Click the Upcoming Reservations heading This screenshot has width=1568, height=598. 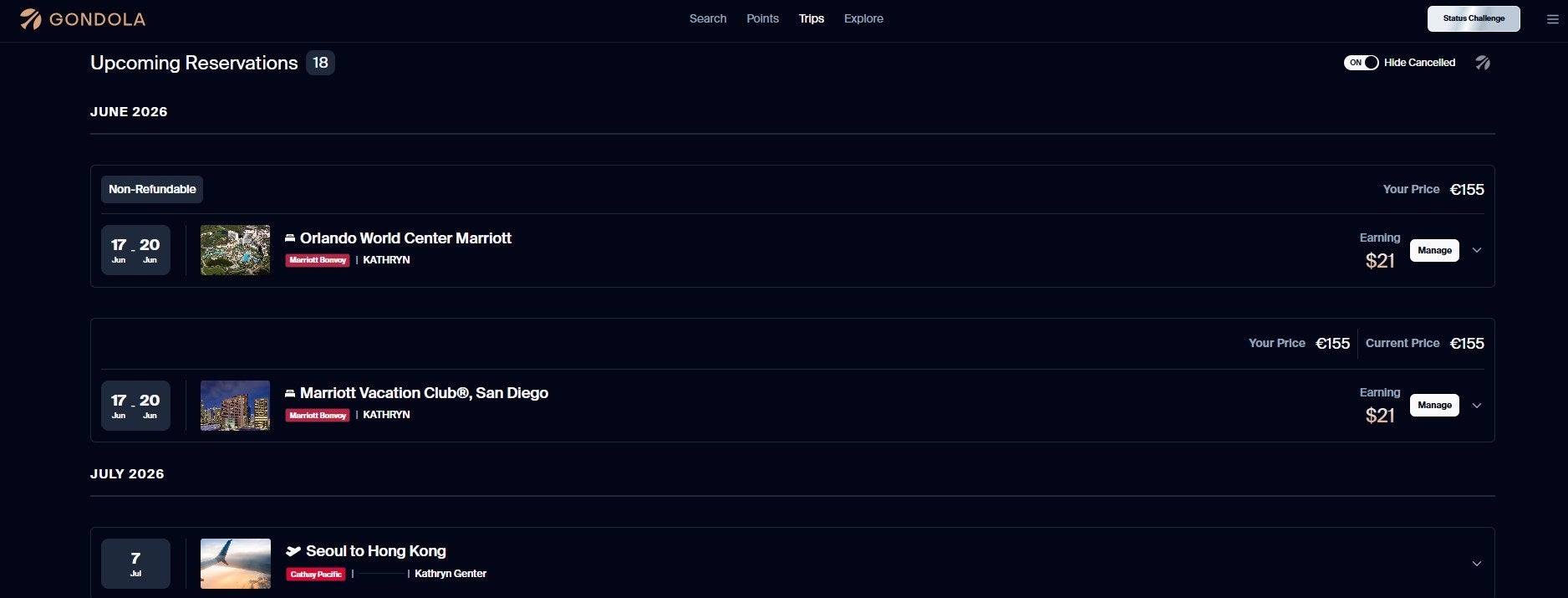194,63
